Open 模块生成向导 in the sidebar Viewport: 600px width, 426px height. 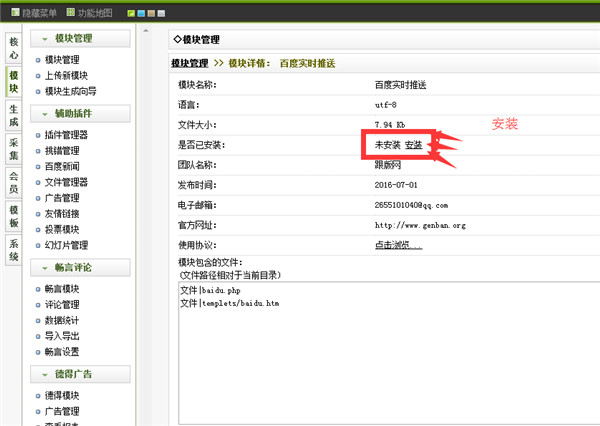click(70, 91)
